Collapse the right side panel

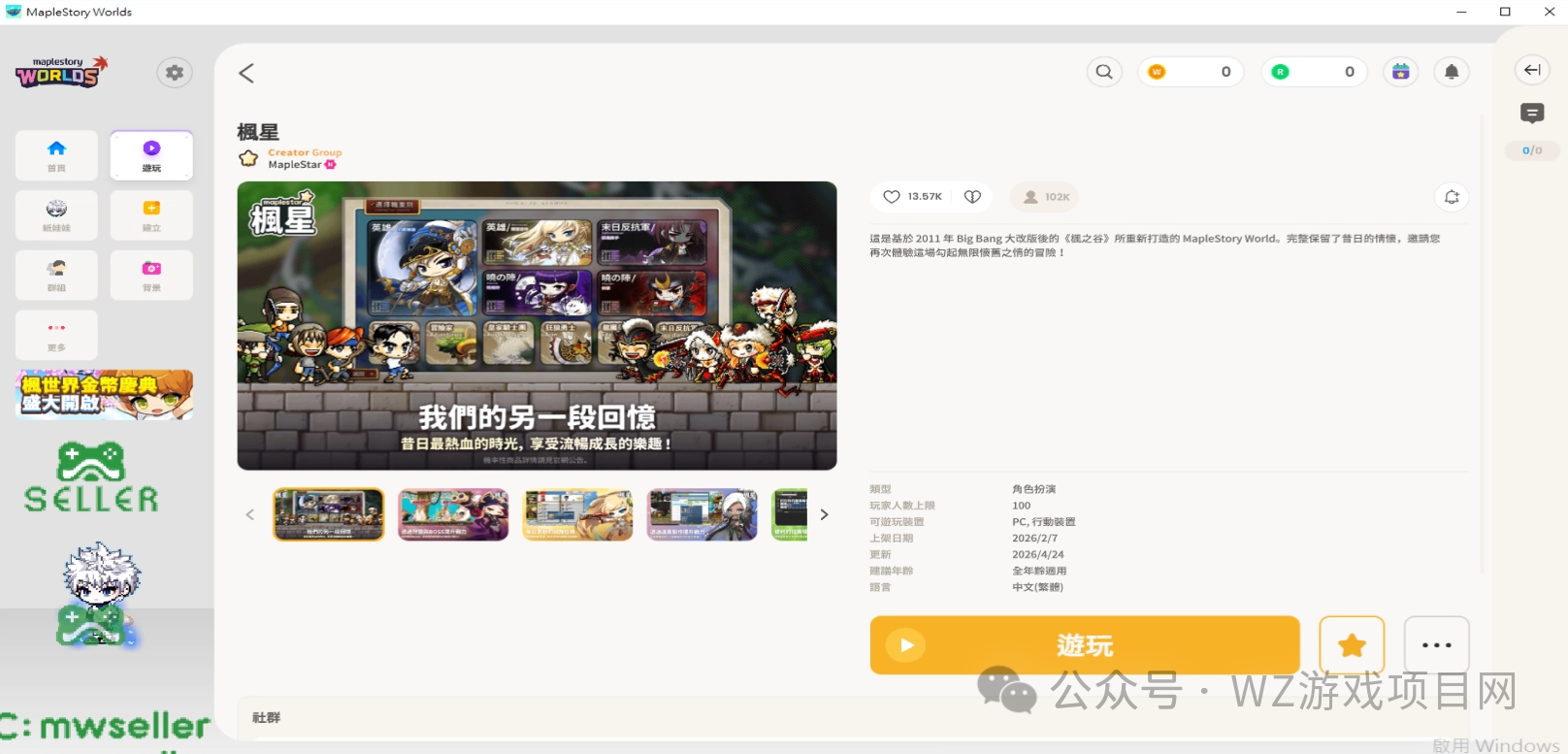(x=1532, y=70)
